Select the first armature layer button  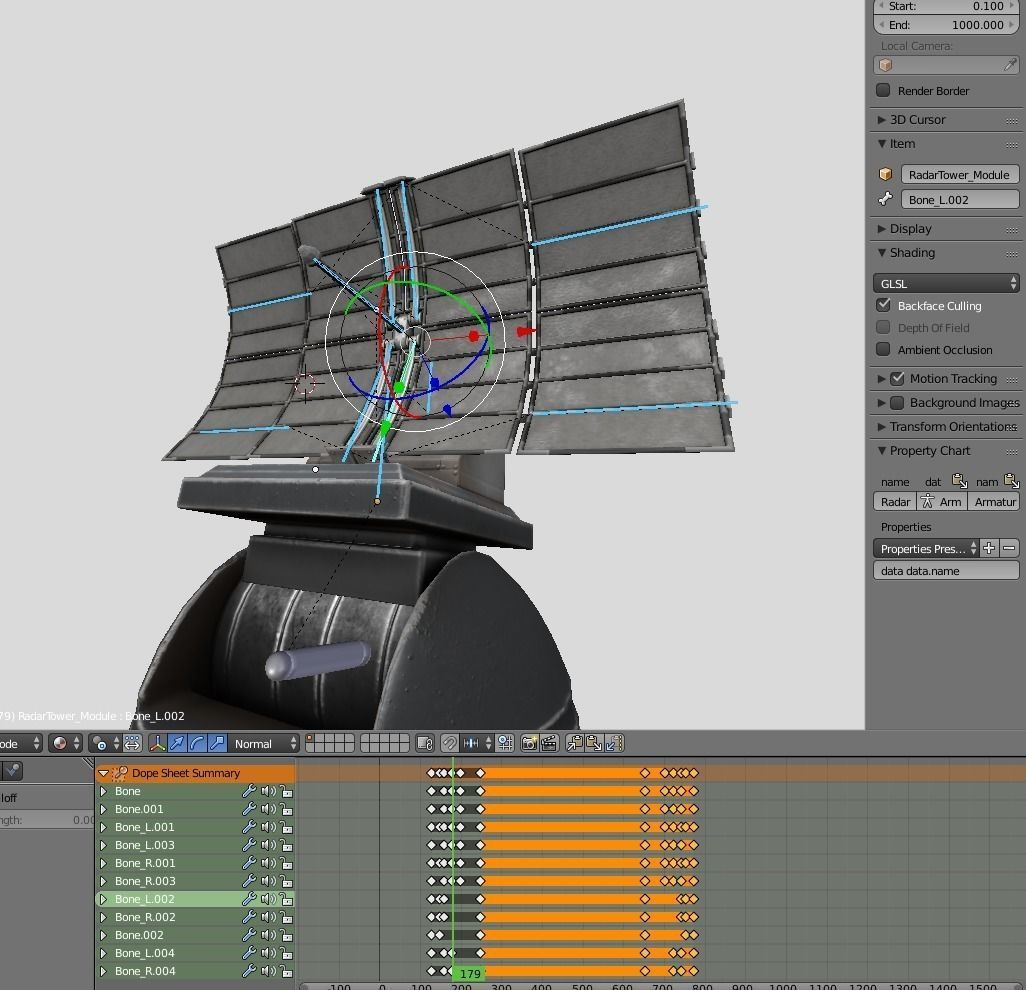tap(310, 739)
